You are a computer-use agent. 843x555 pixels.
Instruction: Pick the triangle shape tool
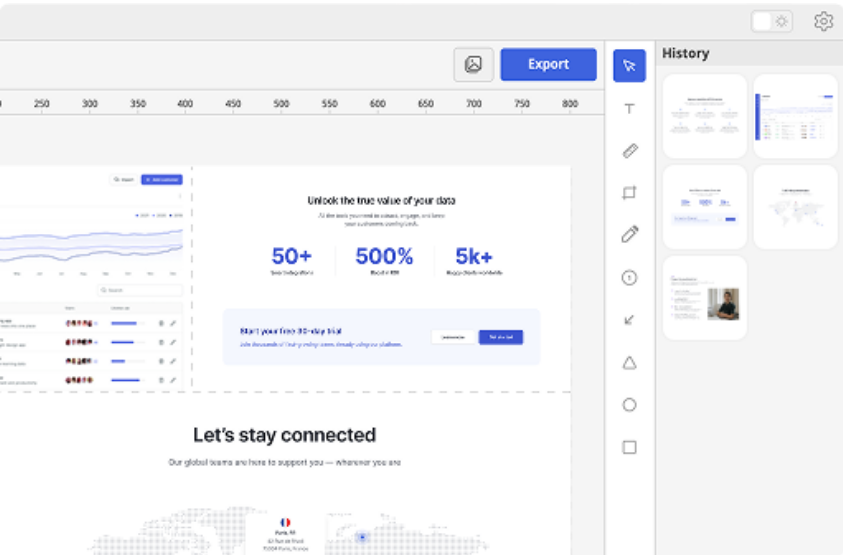[x=629, y=363]
